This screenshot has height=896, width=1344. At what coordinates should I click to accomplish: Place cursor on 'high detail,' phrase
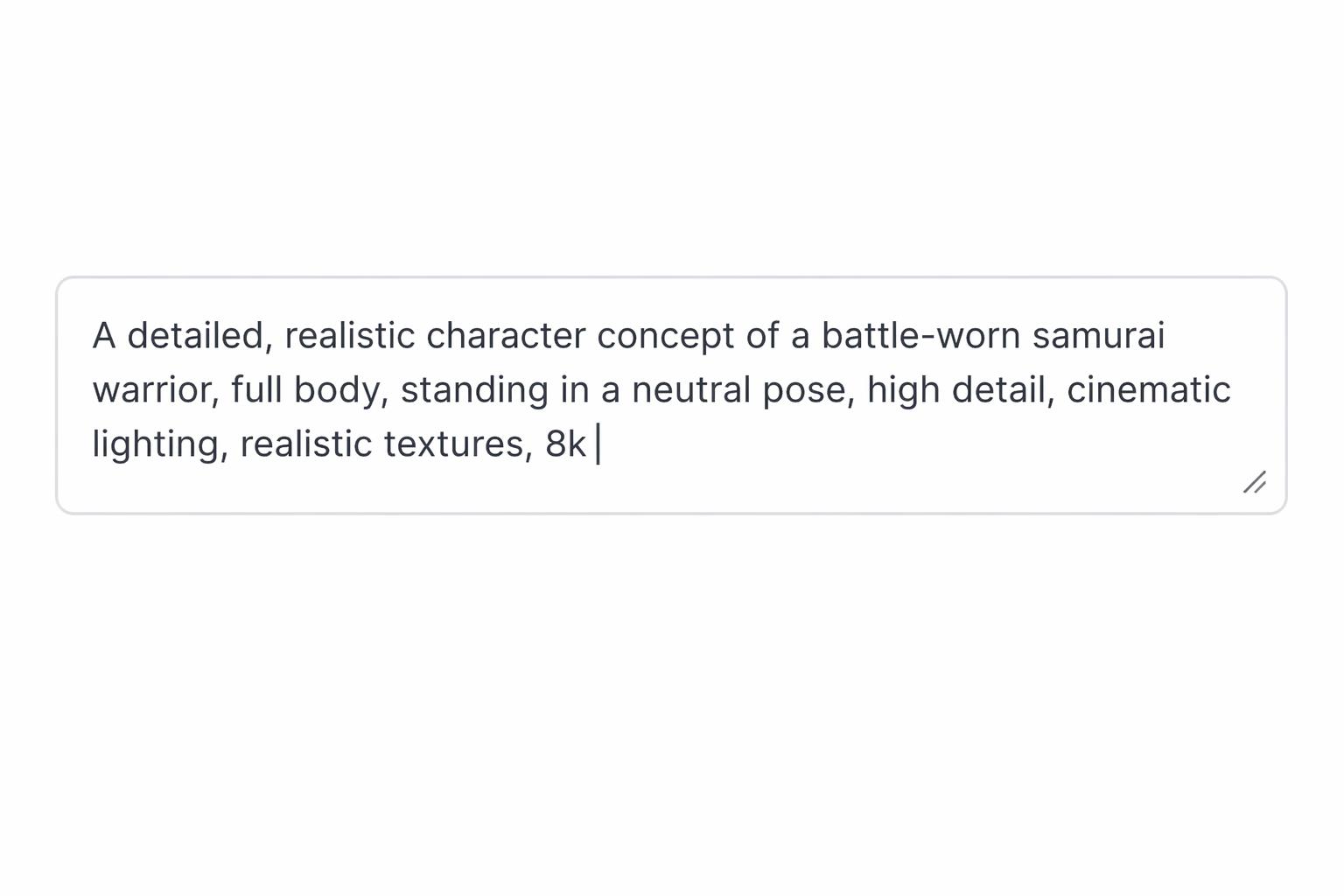click(961, 392)
